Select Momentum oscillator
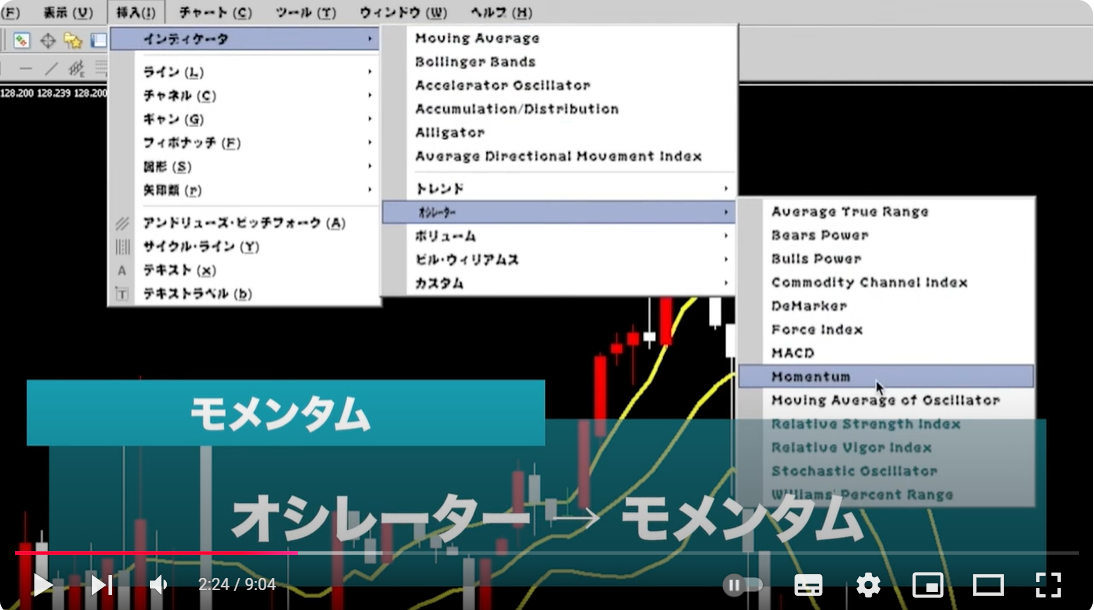1094x610 pixels. pyautogui.click(x=886, y=377)
